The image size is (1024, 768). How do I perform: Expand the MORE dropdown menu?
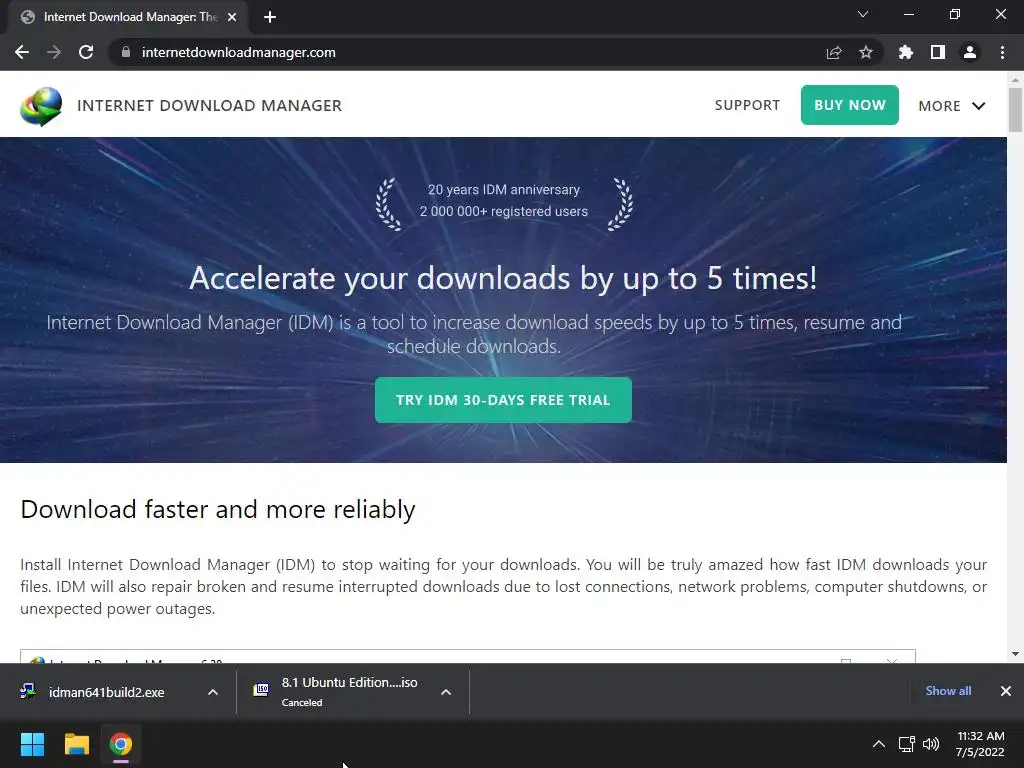(x=952, y=106)
